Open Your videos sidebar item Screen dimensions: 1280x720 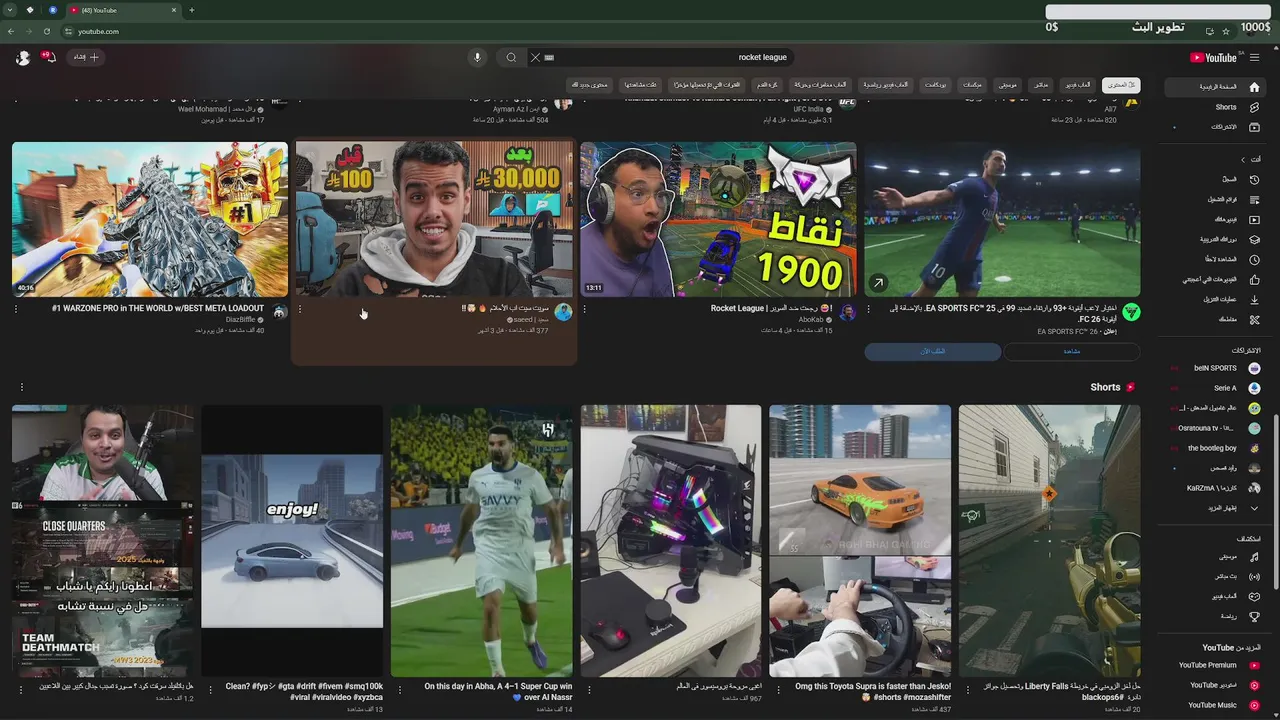[1216, 219]
